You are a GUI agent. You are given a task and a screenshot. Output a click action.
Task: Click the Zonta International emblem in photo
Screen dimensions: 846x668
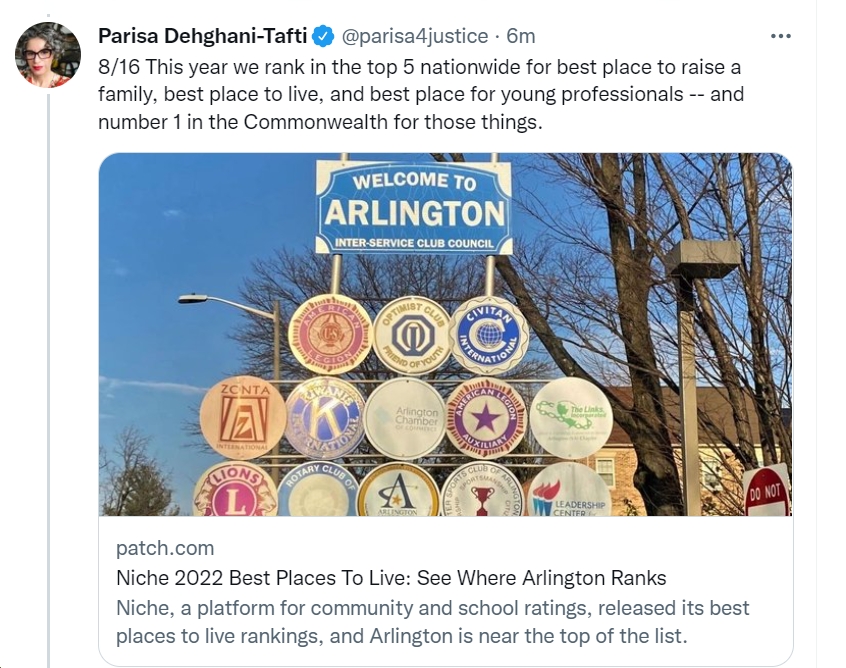243,418
